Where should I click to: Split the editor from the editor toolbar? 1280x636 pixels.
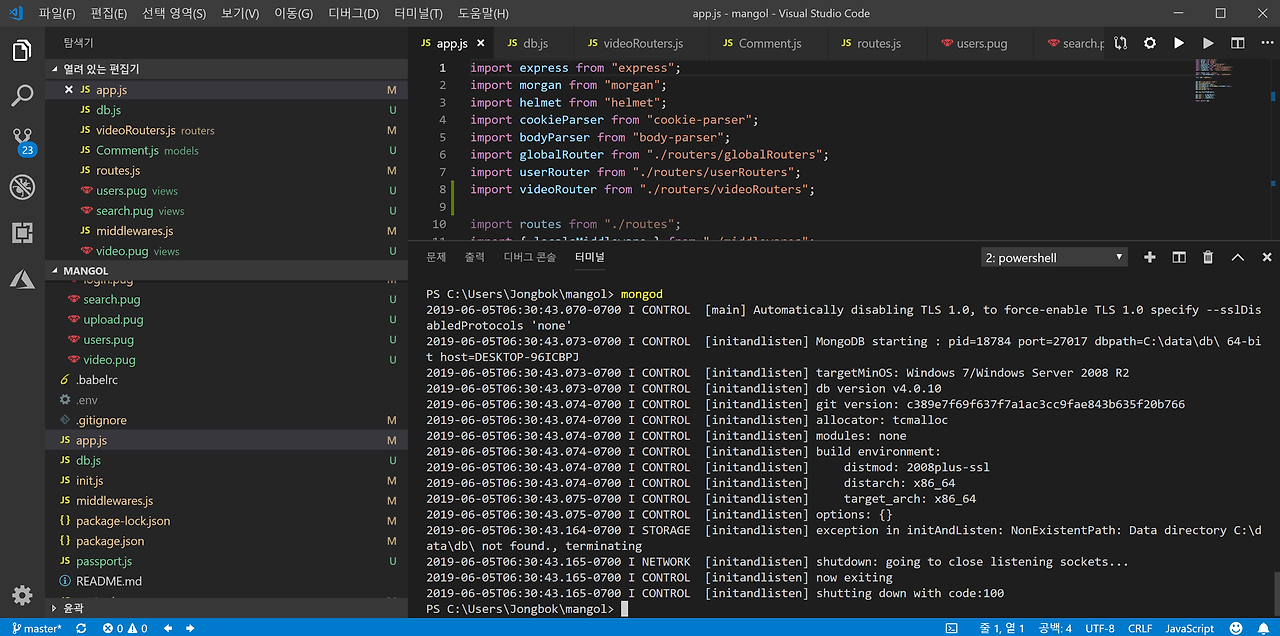click(1238, 43)
